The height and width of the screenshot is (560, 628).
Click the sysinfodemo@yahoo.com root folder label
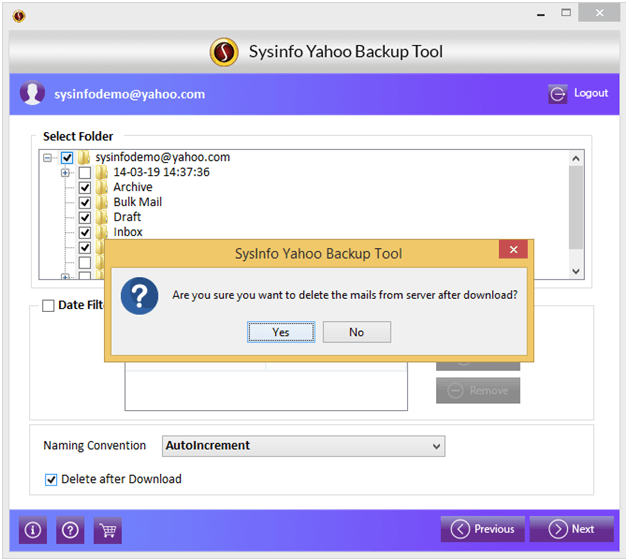[163, 157]
